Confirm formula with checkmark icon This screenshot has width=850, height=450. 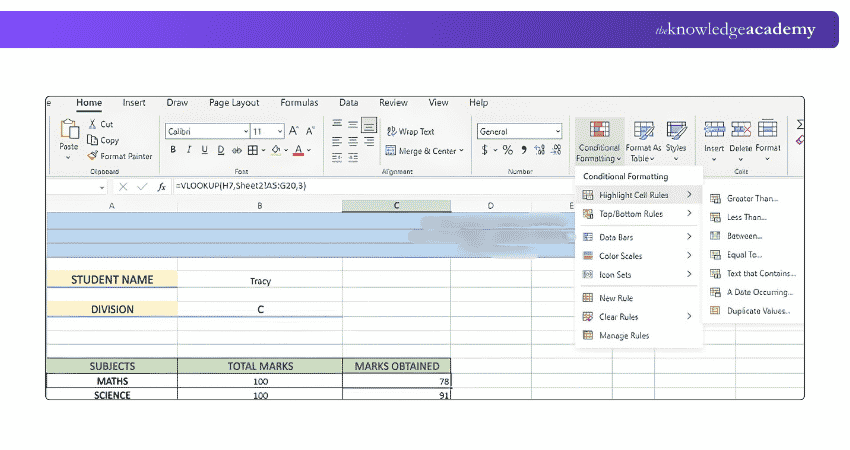click(x=142, y=187)
